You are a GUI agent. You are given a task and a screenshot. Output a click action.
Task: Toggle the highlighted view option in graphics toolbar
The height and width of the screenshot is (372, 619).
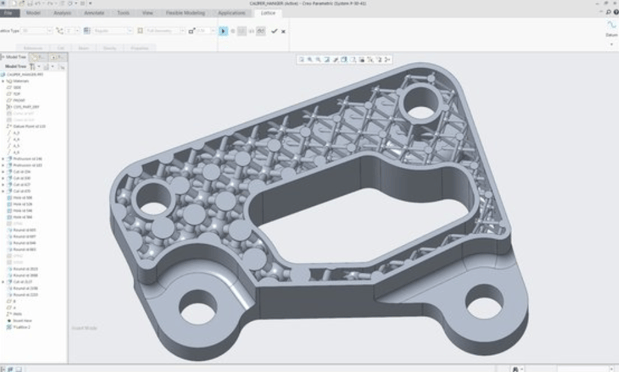pos(344,60)
